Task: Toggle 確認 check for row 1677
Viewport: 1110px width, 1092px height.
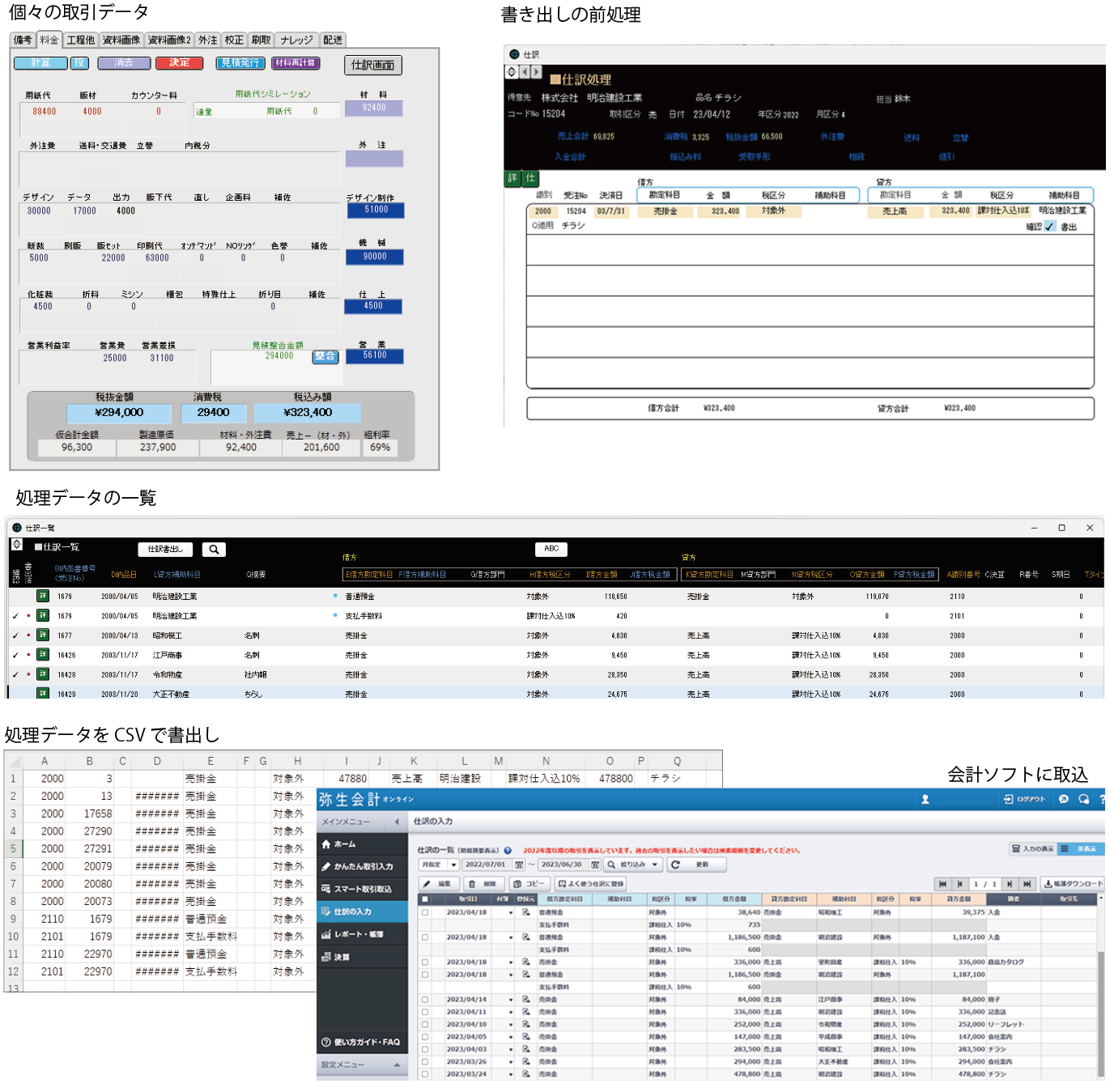Action: click(x=15, y=635)
